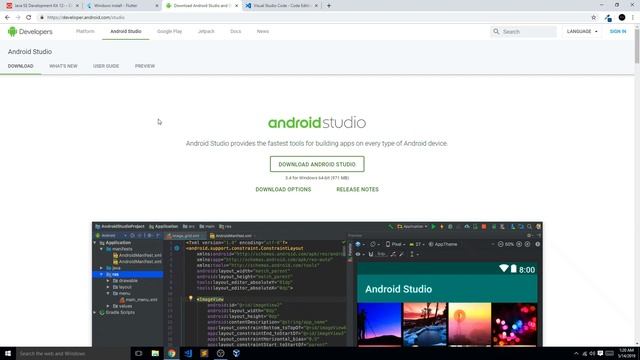640x360 pixels.
Task: Click the taskbar clock
Action: tap(627, 353)
